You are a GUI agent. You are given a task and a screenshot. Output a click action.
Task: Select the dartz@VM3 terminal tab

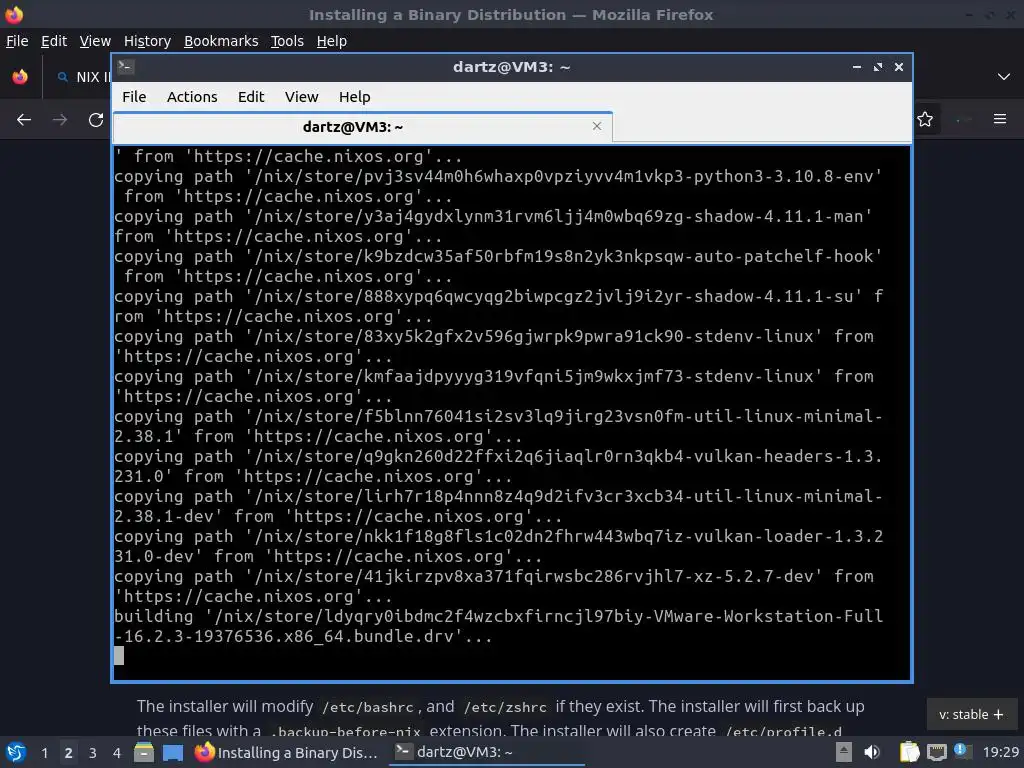tap(353, 127)
